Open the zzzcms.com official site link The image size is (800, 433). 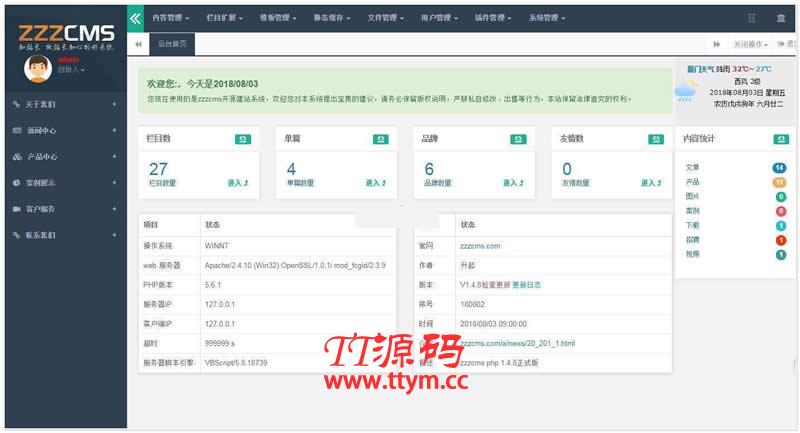point(480,246)
